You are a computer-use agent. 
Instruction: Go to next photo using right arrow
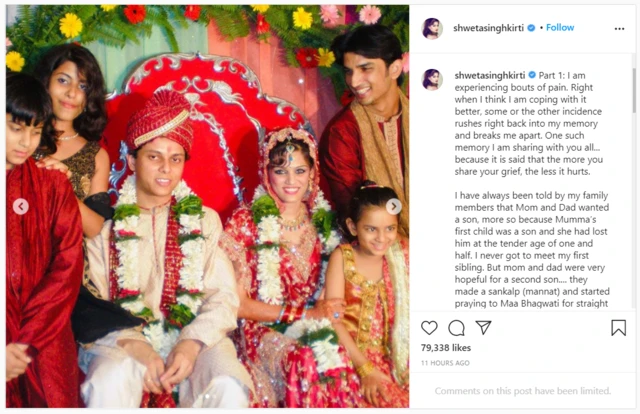[x=393, y=207]
